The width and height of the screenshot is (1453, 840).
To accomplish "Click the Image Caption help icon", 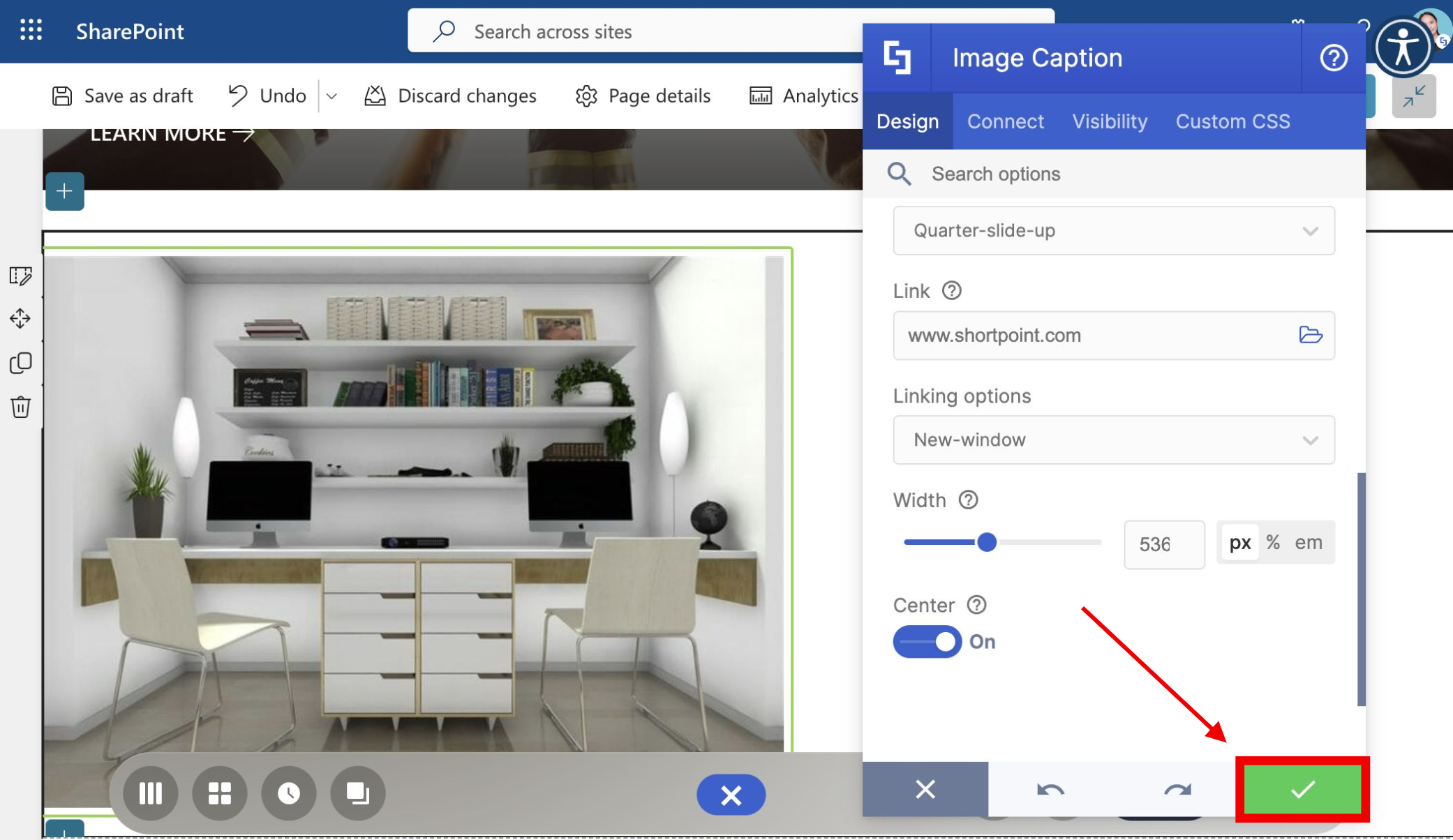I will pos(1333,58).
